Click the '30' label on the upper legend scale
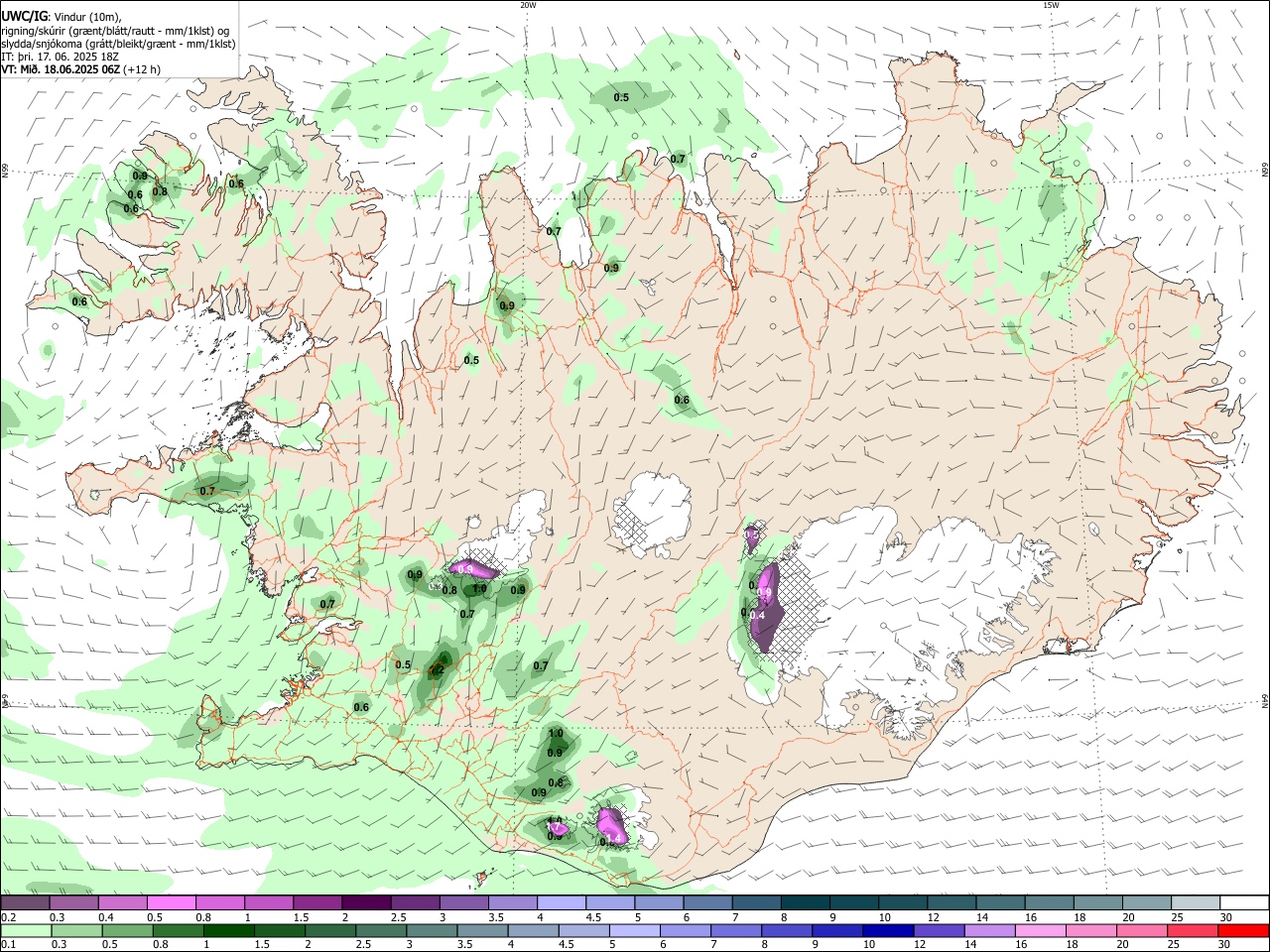 pyautogui.click(x=1226, y=917)
